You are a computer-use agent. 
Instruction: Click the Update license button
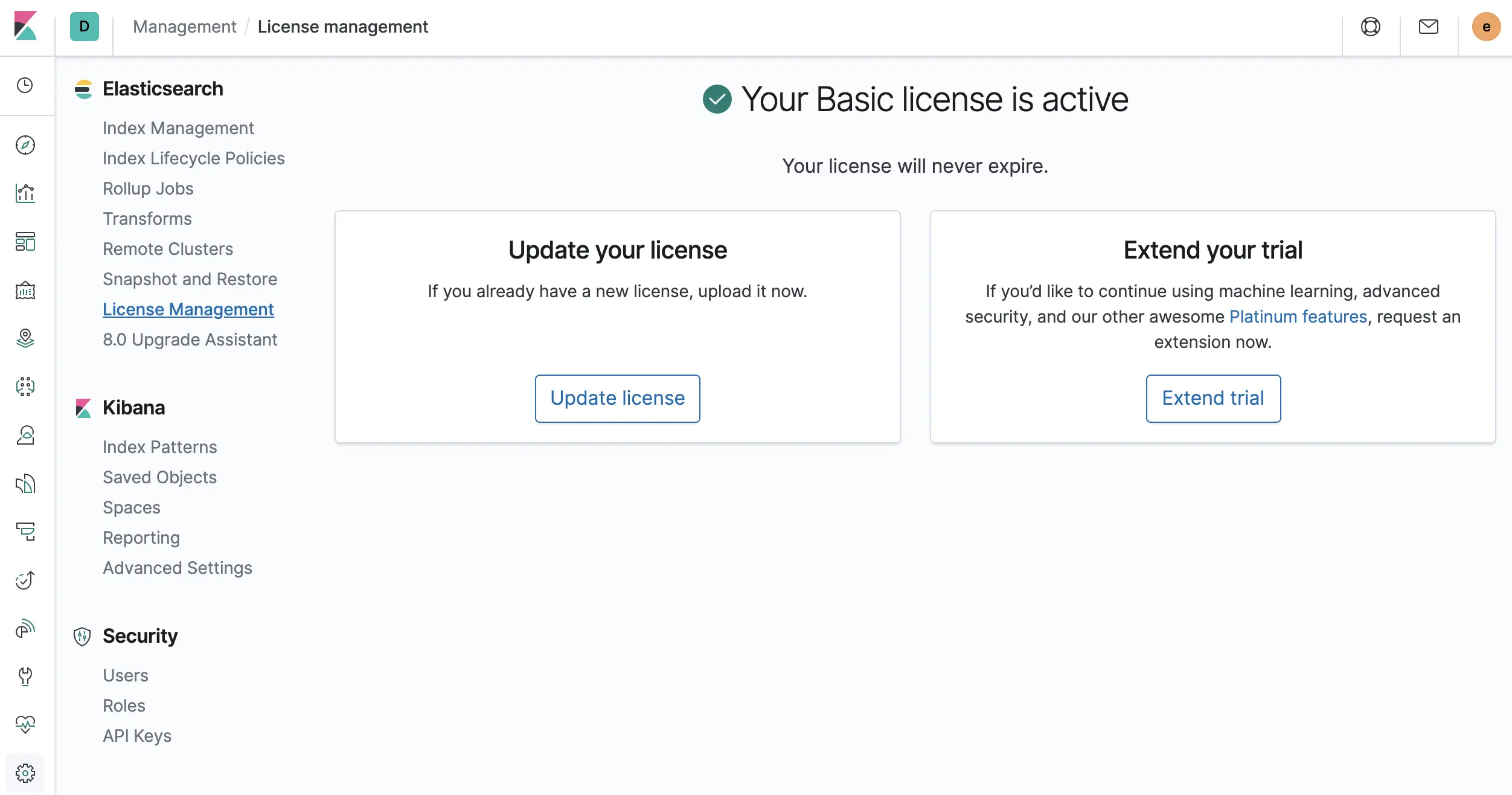[617, 398]
